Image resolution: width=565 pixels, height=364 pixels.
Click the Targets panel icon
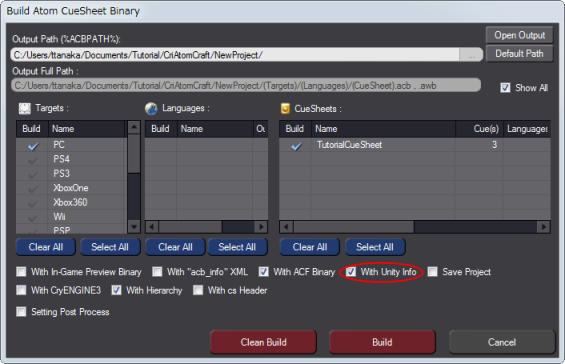25,108
